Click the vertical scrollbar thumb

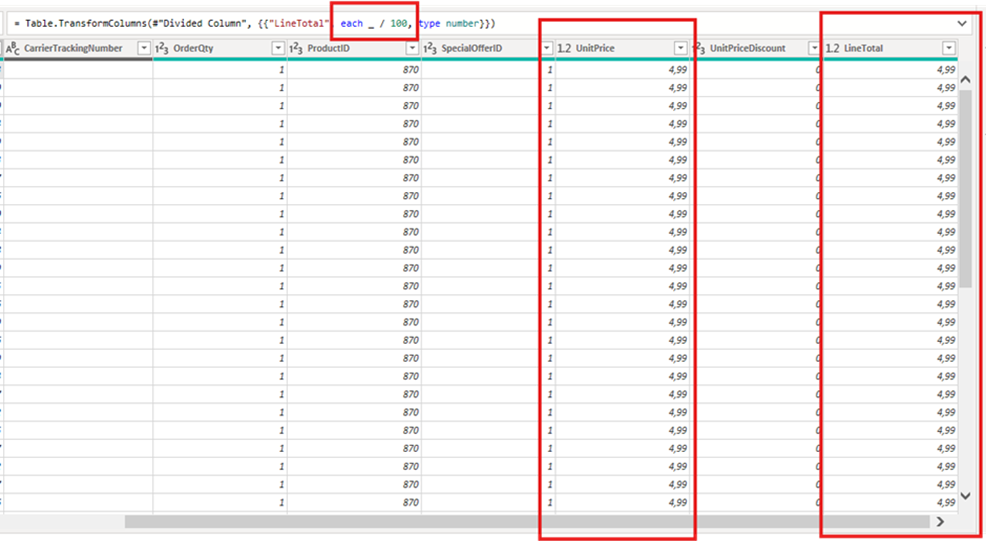(x=966, y=189)
